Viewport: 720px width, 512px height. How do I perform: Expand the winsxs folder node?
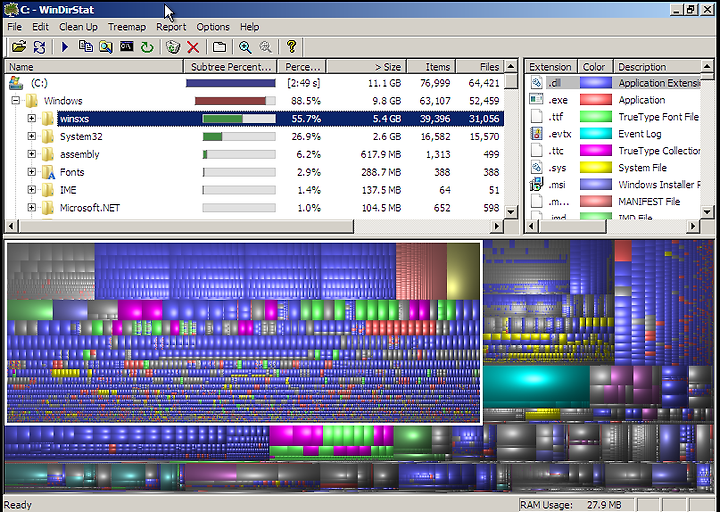click(x=31, y=118)
